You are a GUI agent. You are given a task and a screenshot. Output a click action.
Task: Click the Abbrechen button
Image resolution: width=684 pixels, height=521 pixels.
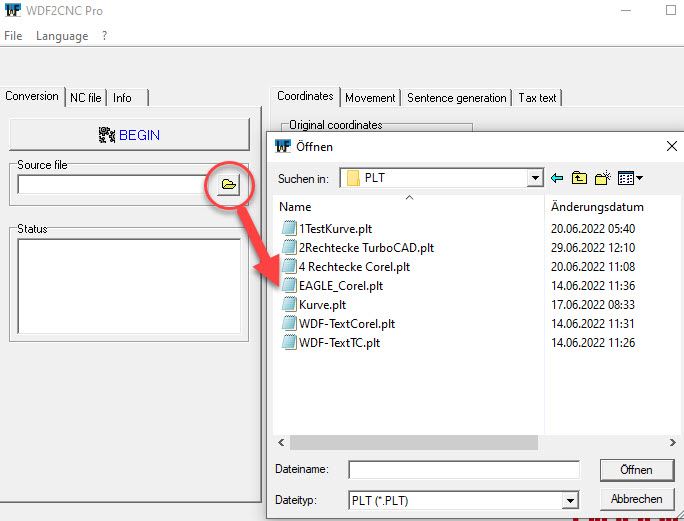pos(636,499)
